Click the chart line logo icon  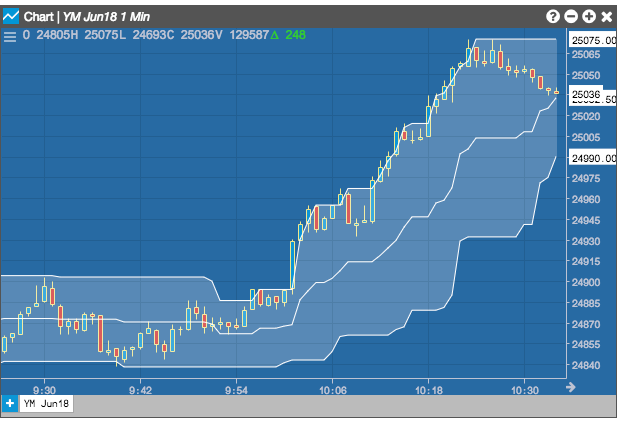click(11, 16)
